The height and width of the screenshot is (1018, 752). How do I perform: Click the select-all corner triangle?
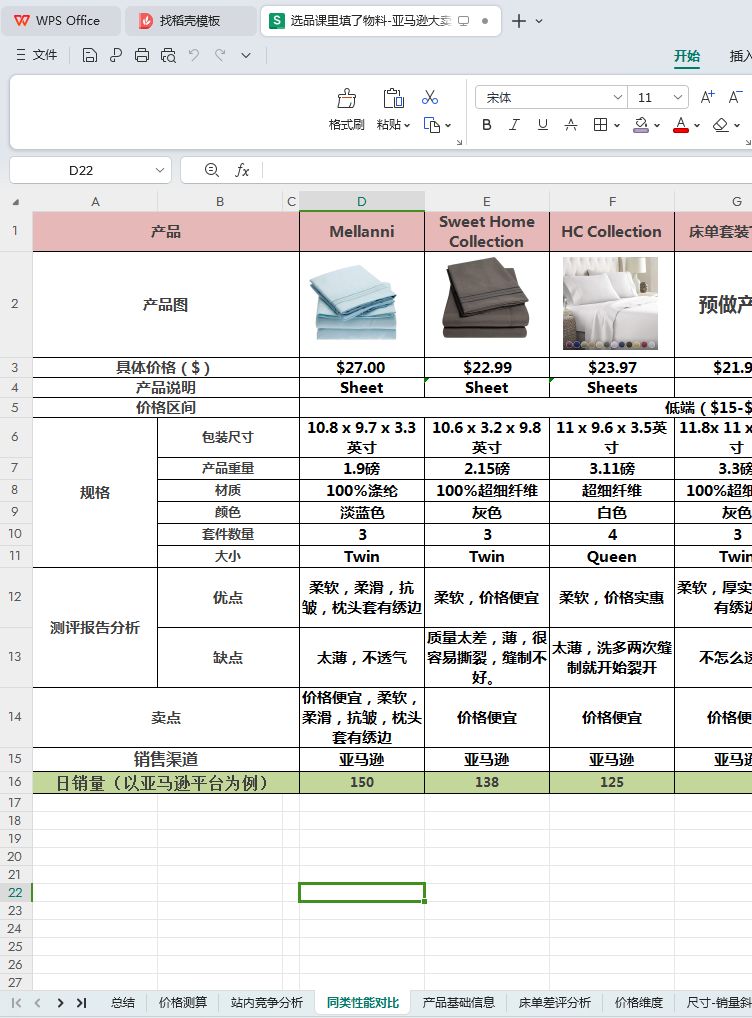(16, 202)
